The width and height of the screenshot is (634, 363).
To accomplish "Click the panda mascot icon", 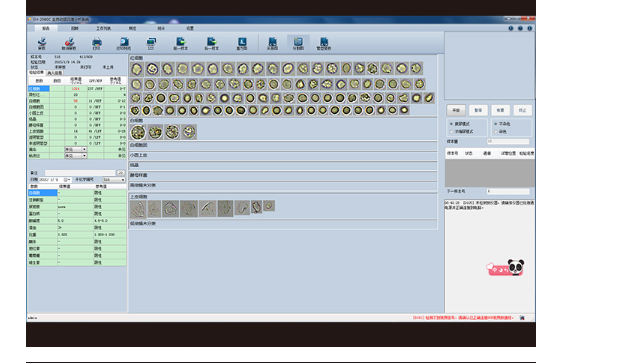I will (516, 267).
